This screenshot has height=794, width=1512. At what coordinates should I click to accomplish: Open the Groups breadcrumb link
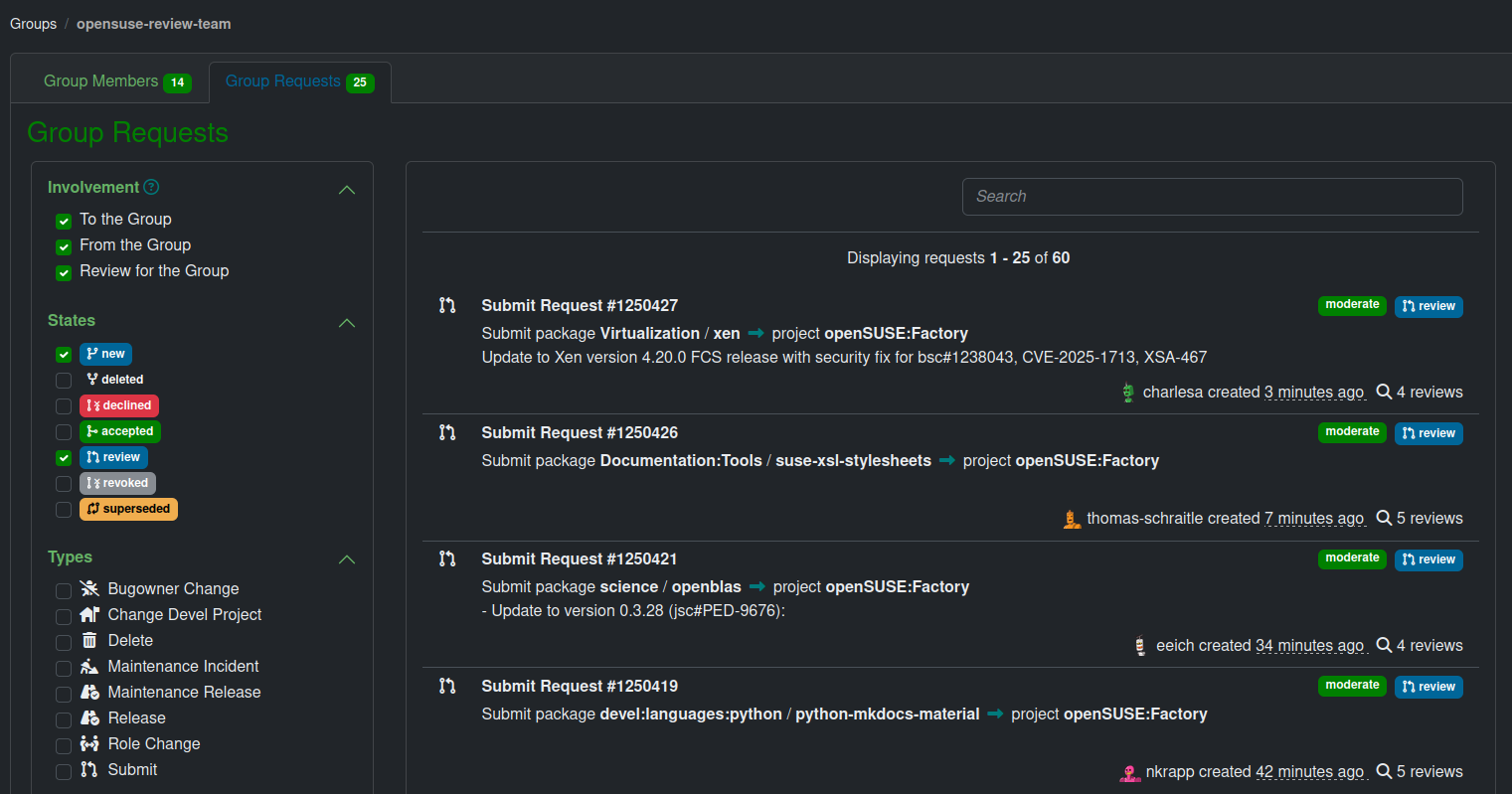pos(33,23)
